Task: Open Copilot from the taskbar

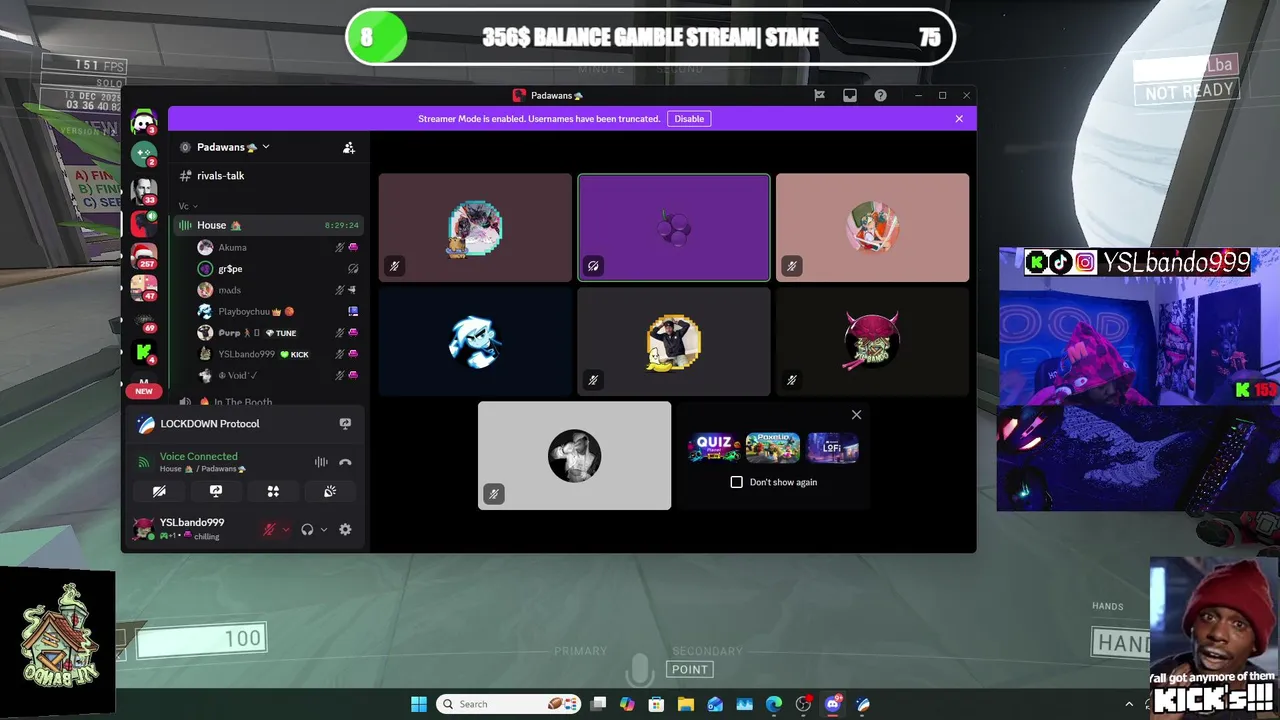Action: click(x=627, y=704)
